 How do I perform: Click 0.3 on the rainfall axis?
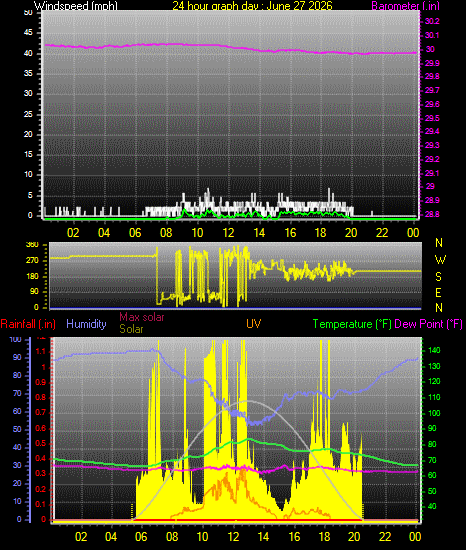41,474
